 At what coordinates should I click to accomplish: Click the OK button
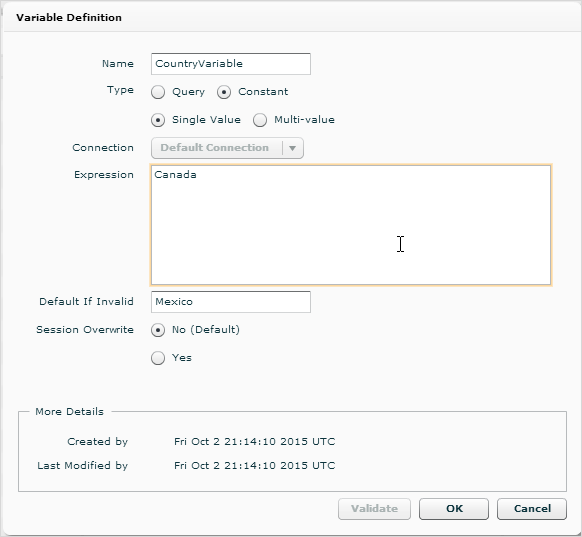pos(454,509)
